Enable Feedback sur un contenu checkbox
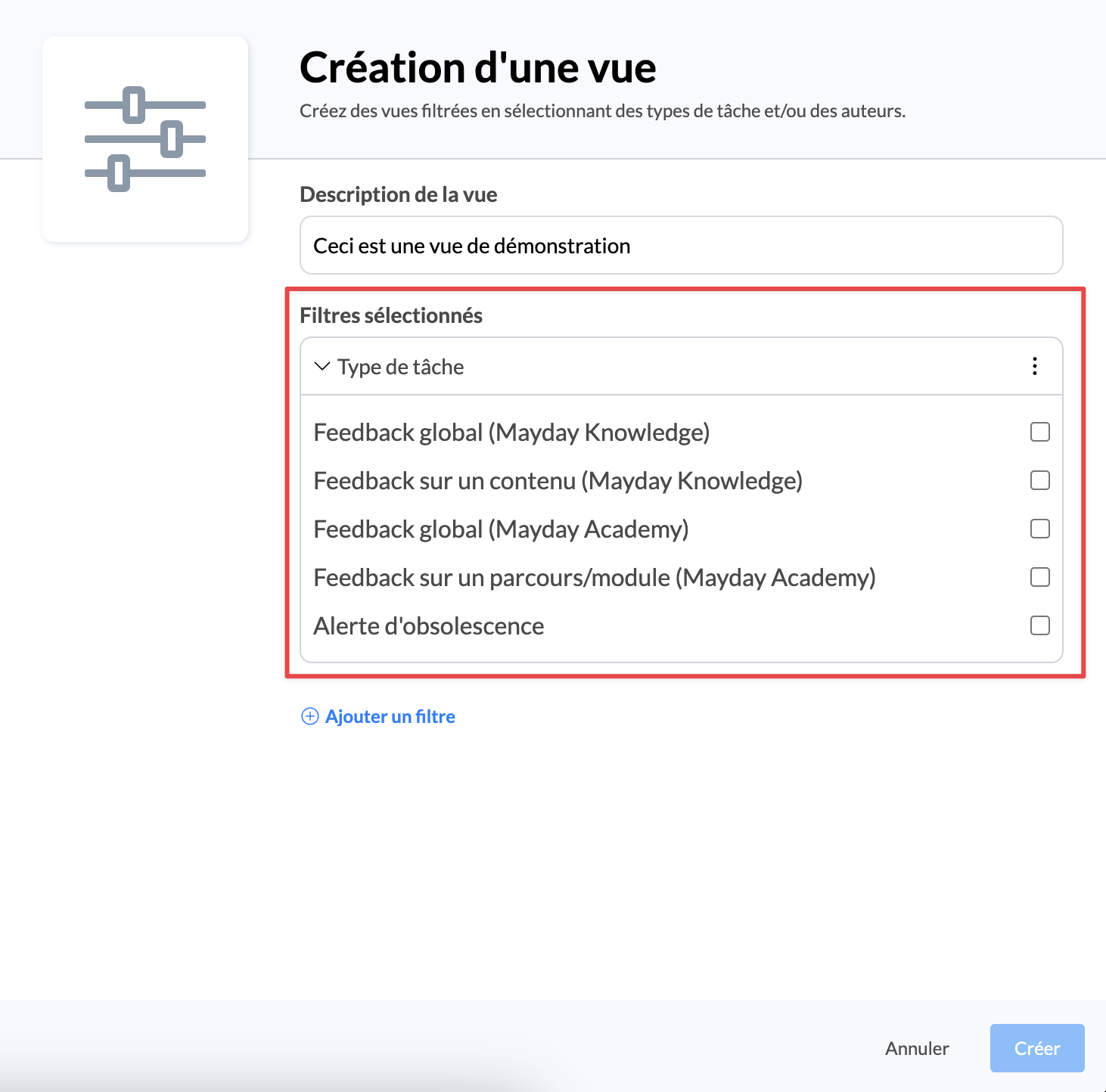1106x1092 pixels. (x=1040, y=480)
